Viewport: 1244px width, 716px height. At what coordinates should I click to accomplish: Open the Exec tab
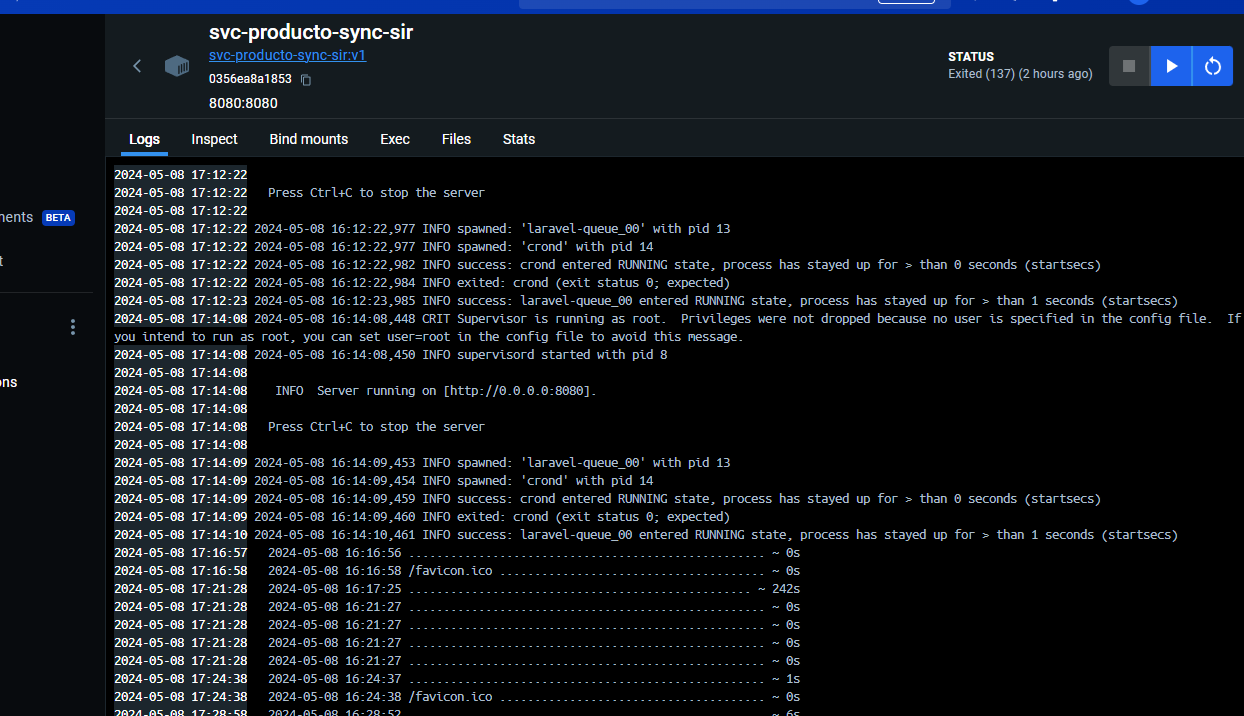point(395,139)
